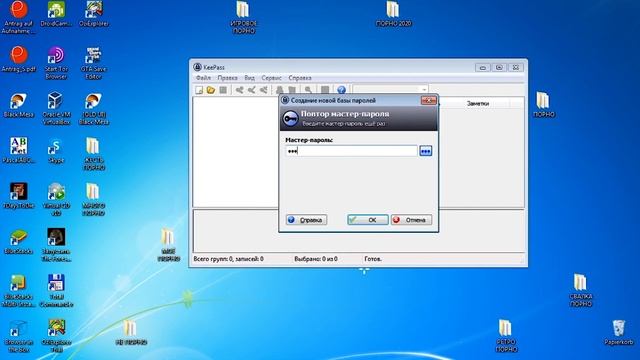640x360 pixels.
Task: Click status bar text "Выбрано: 0 из 0"
Action: pos(316,259)
